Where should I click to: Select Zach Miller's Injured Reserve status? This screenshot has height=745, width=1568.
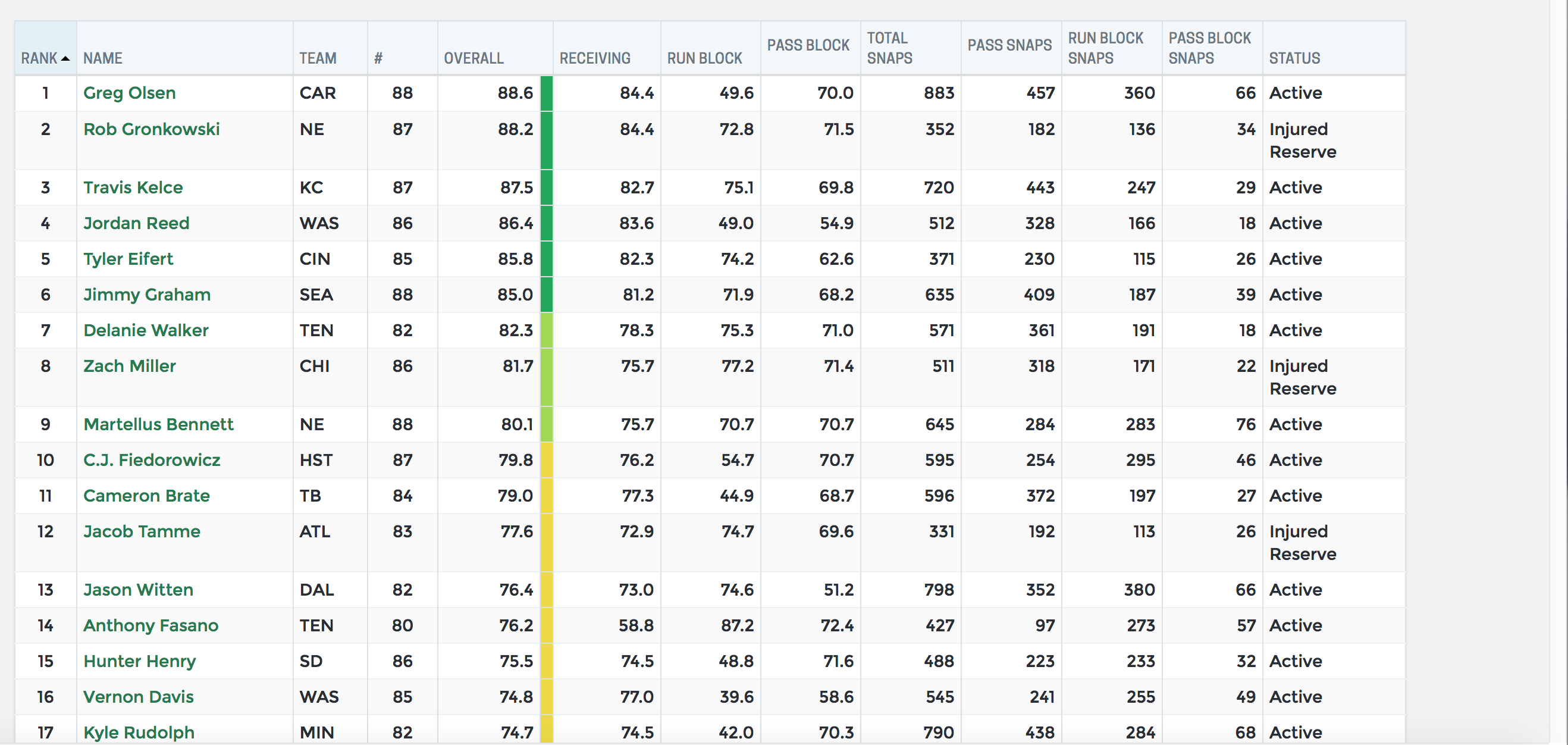(1303, 377)
